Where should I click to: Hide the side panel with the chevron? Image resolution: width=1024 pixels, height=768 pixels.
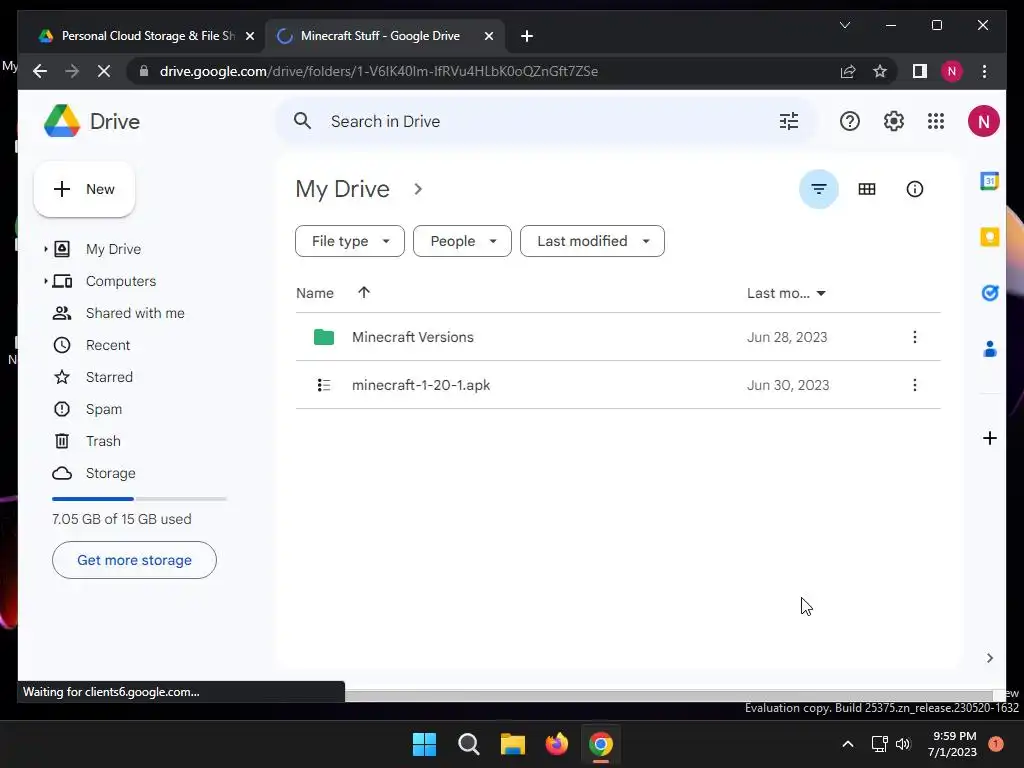(989, 658)
